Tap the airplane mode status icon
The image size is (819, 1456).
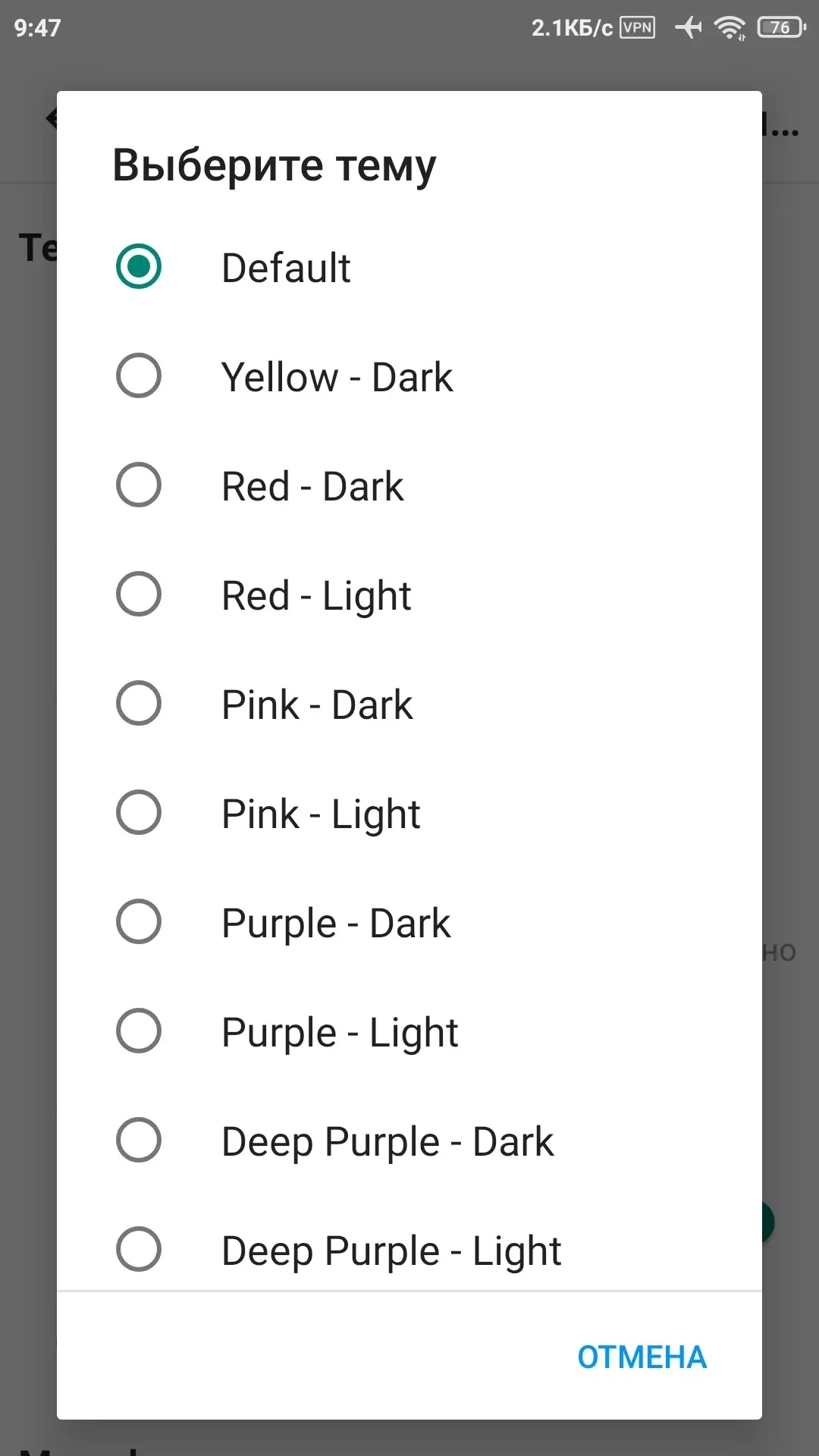(689, 28)
